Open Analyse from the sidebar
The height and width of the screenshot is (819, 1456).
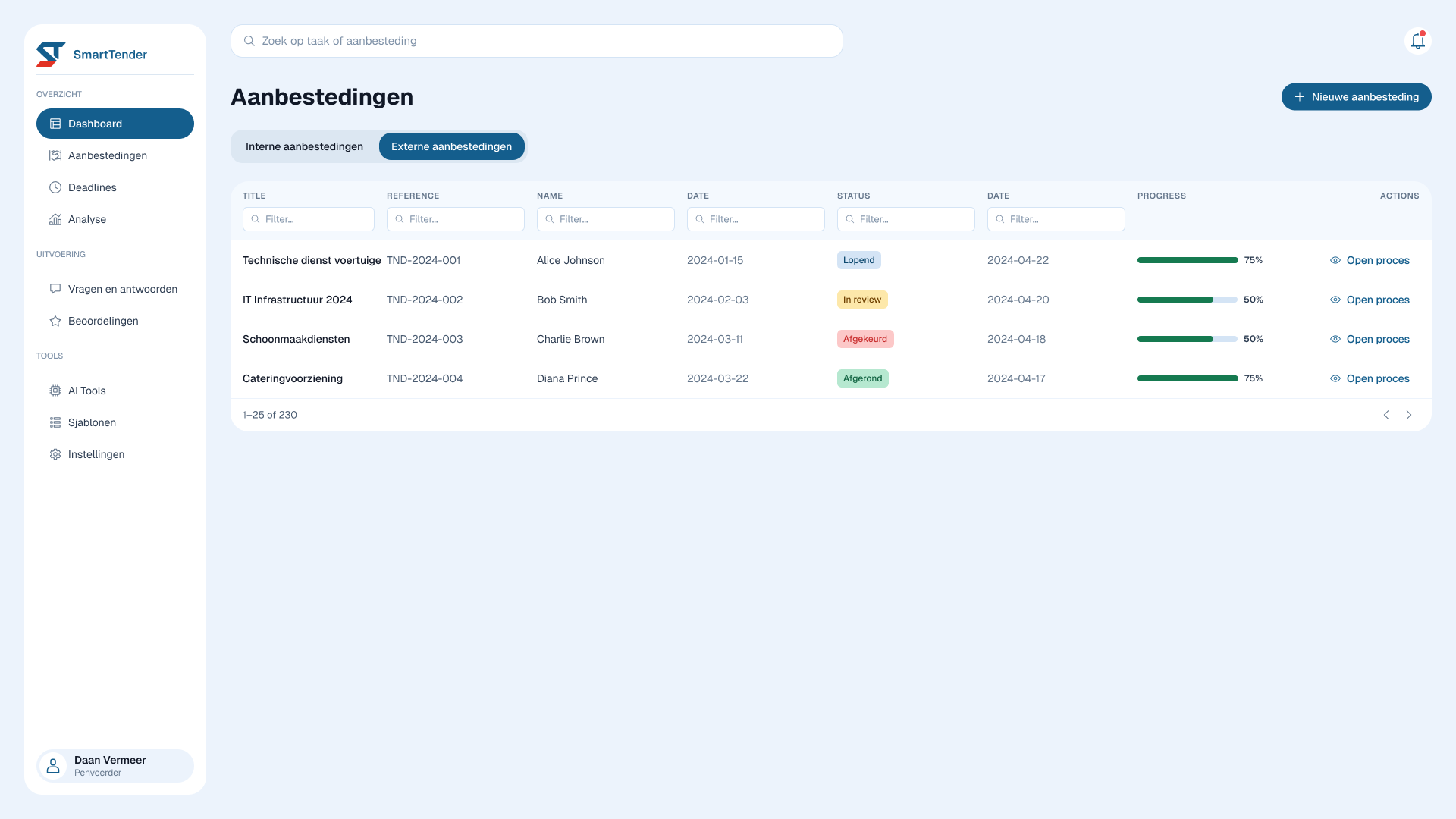(115, 219)
